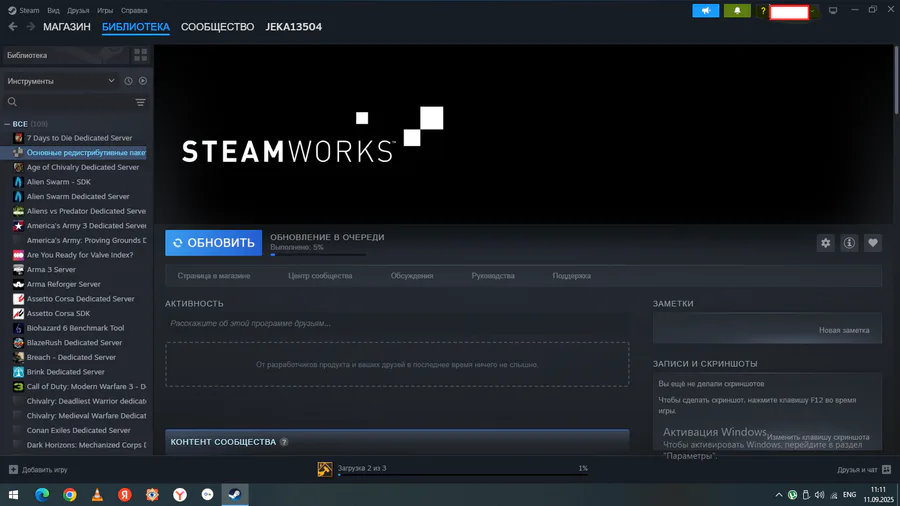Click the activity text input field
This screenshot has height=506, width=900.
(397, 324)
